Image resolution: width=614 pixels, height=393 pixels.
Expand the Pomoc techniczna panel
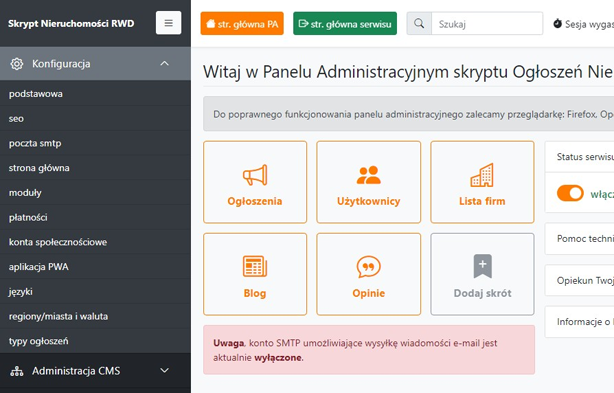580,239
